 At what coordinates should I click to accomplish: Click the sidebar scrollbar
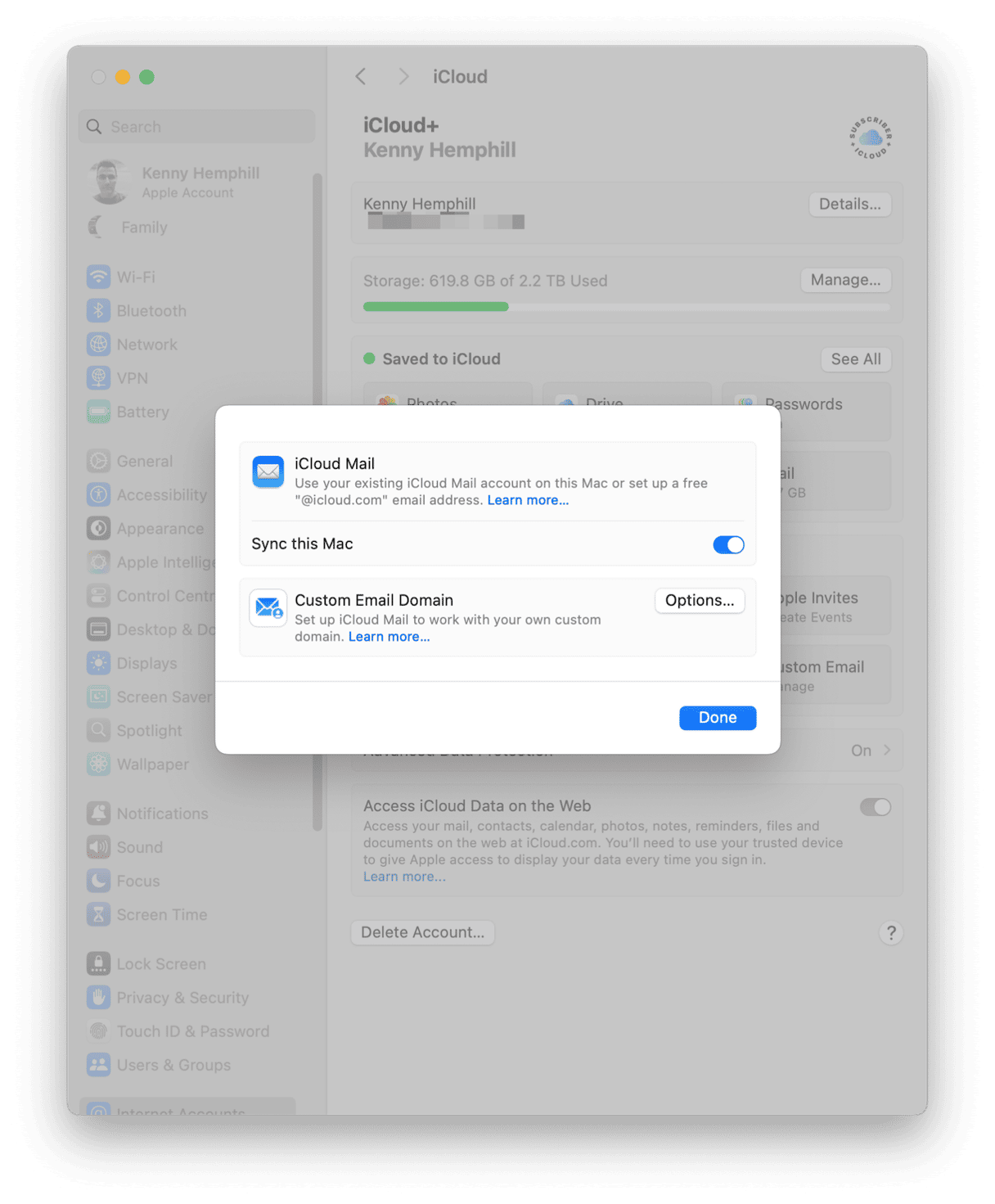(317, 502)
